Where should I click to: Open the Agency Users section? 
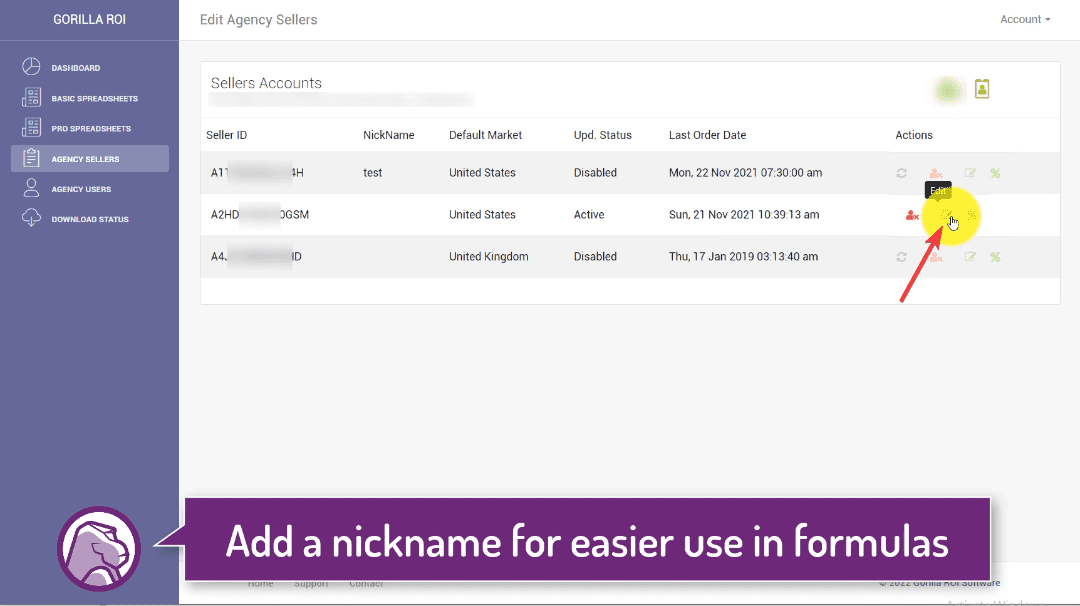(x=81, y=189)
